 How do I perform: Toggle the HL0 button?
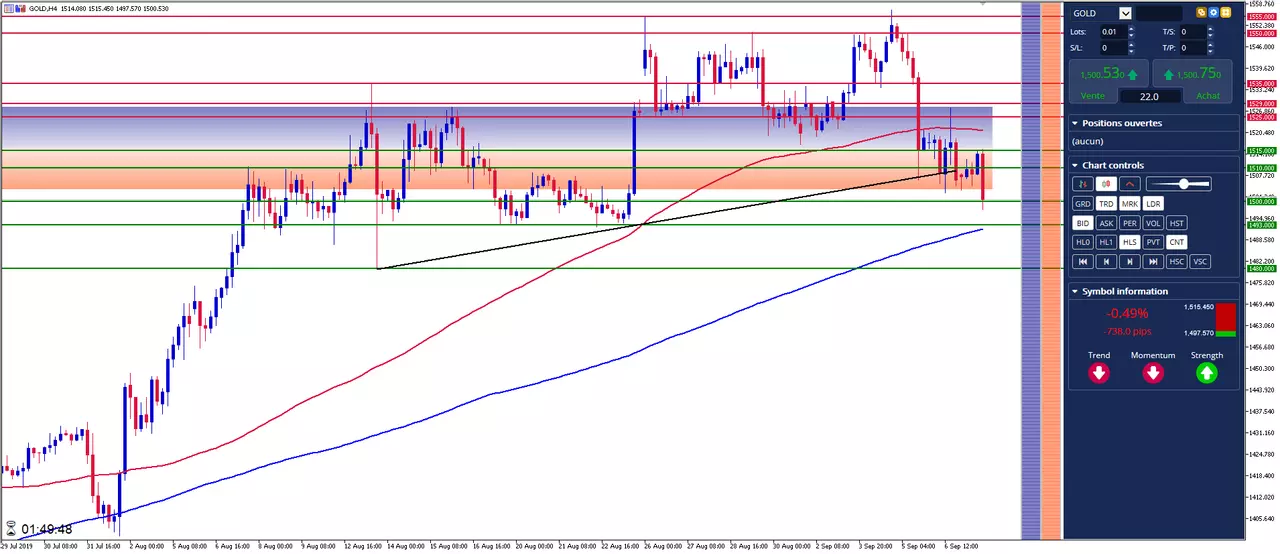[1082, 242]
